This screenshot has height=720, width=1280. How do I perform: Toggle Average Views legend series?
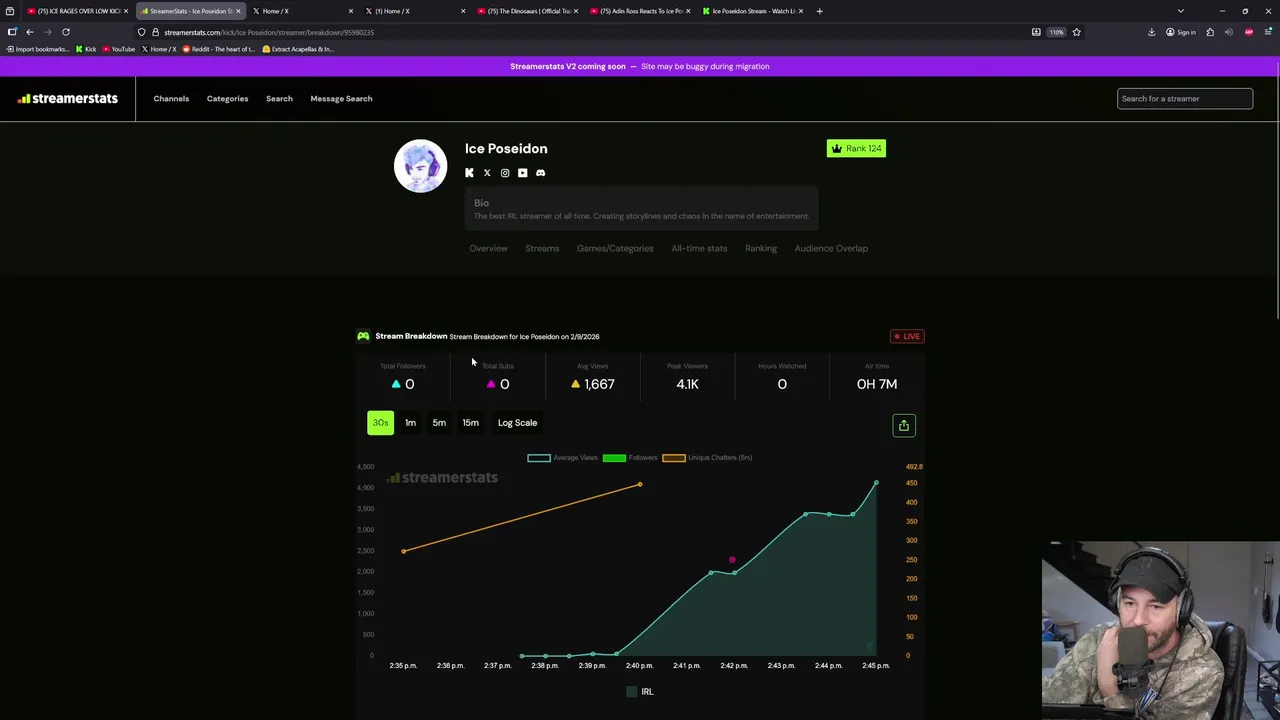(563, 458)
